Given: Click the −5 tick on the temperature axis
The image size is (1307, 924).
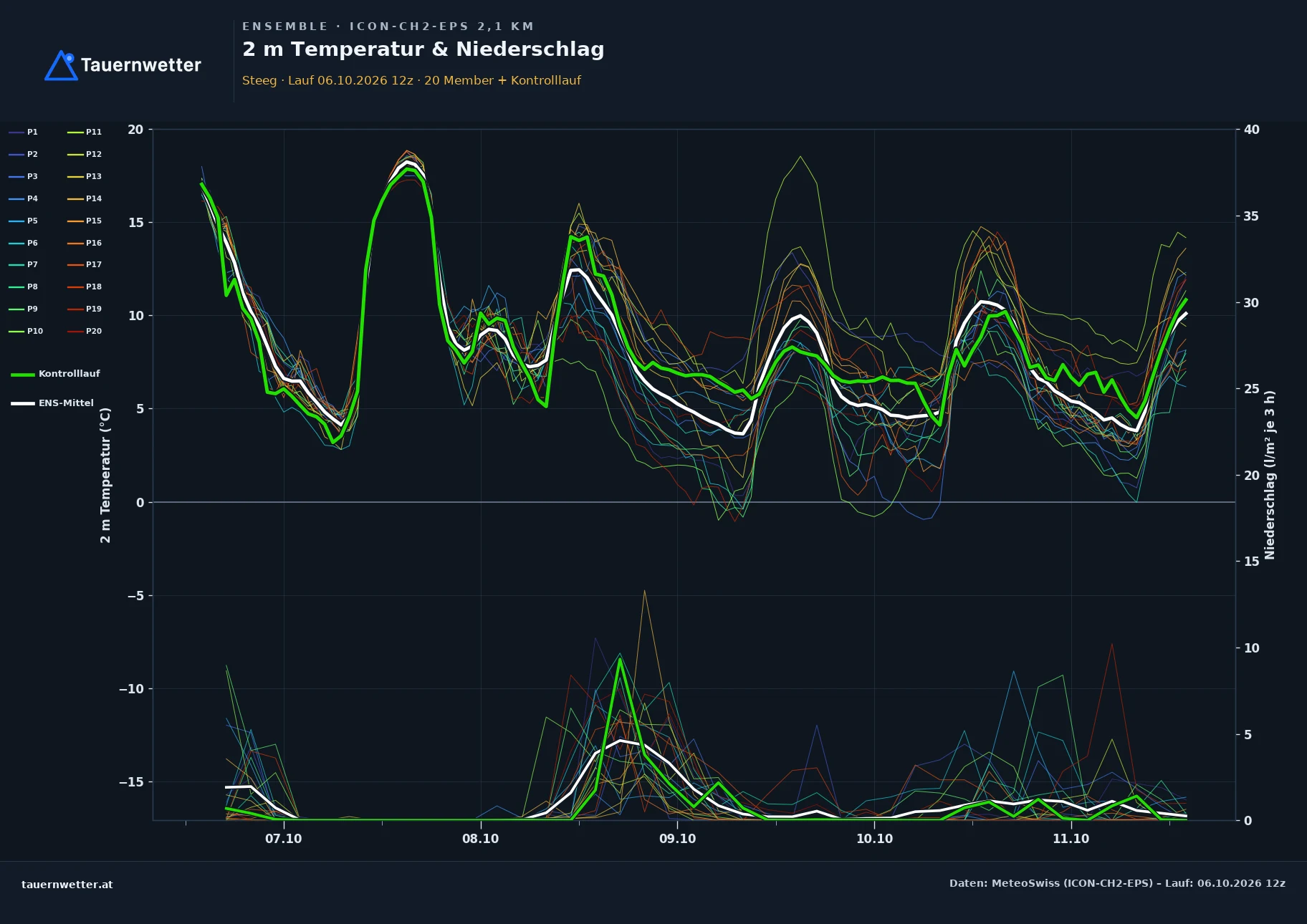Looking at the screenshot, I should pos(135,596).
